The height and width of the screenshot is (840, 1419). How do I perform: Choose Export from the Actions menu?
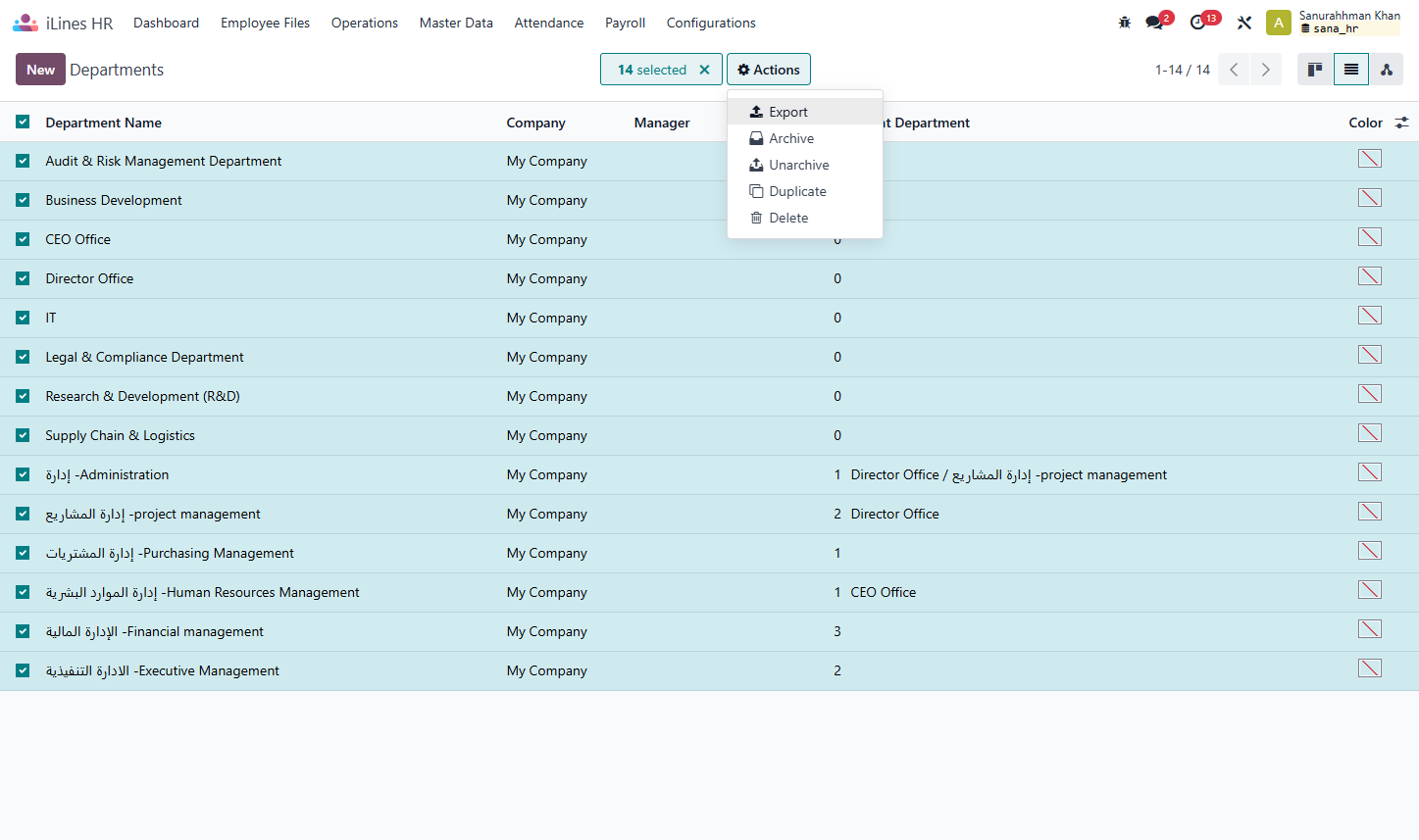(805, 112)
